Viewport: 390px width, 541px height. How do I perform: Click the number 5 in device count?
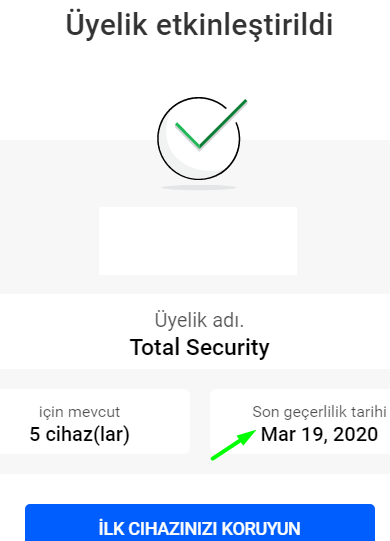tap(35, 434)
